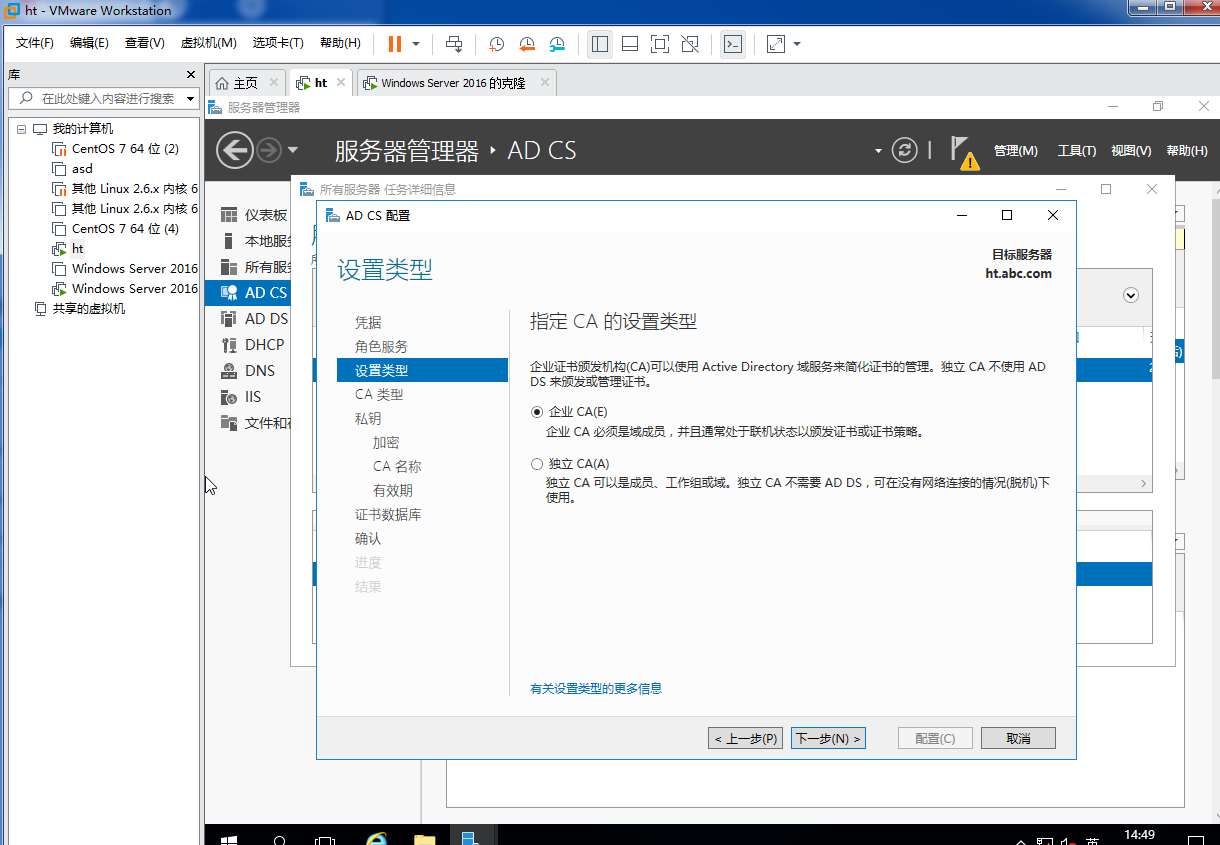
Task: Open 仪表板 in Server Manager sidebar
Action: point(254,215)
